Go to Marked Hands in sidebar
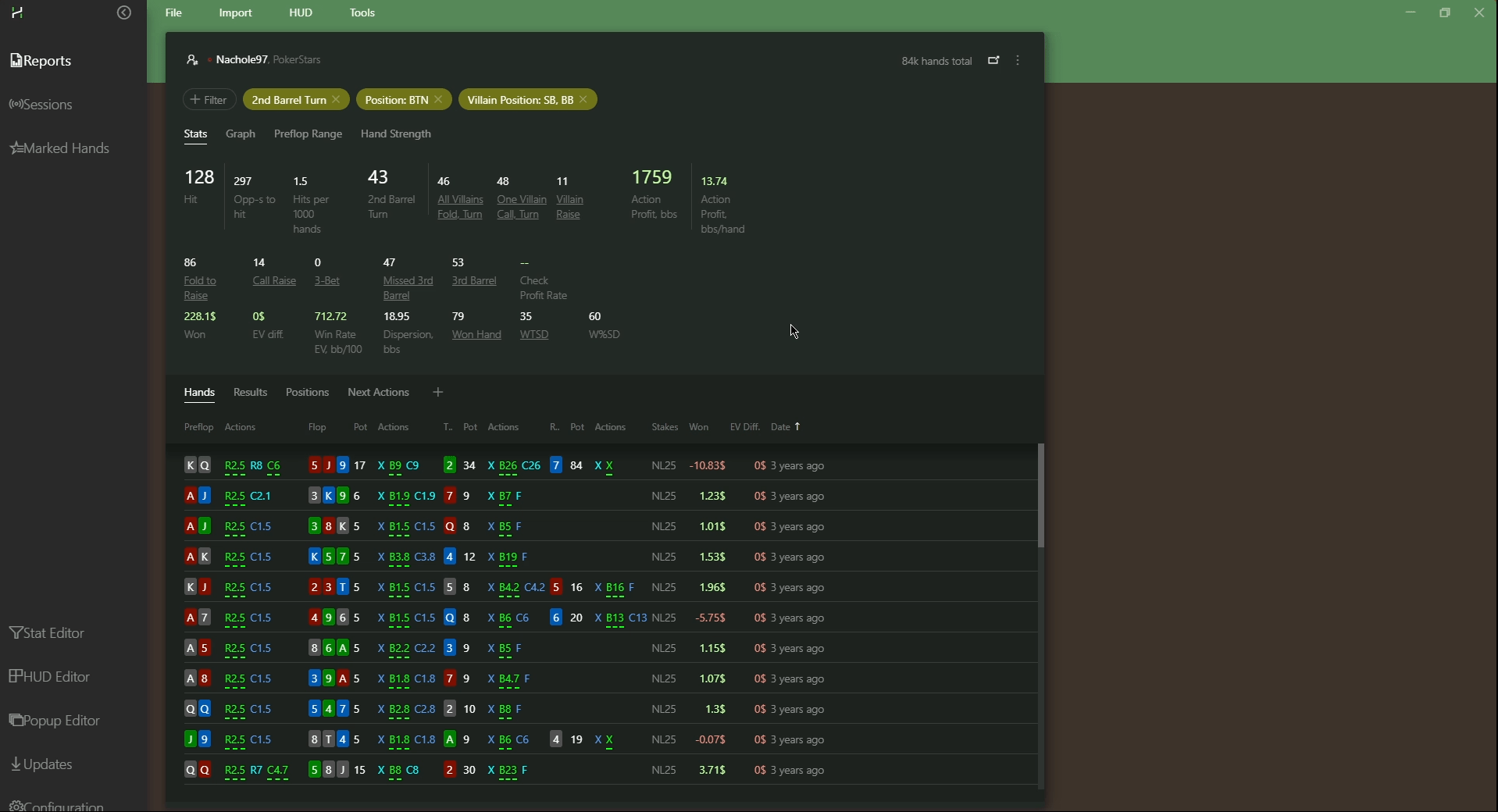Screen dimensions: 1498x812 (x=61, y=148)
